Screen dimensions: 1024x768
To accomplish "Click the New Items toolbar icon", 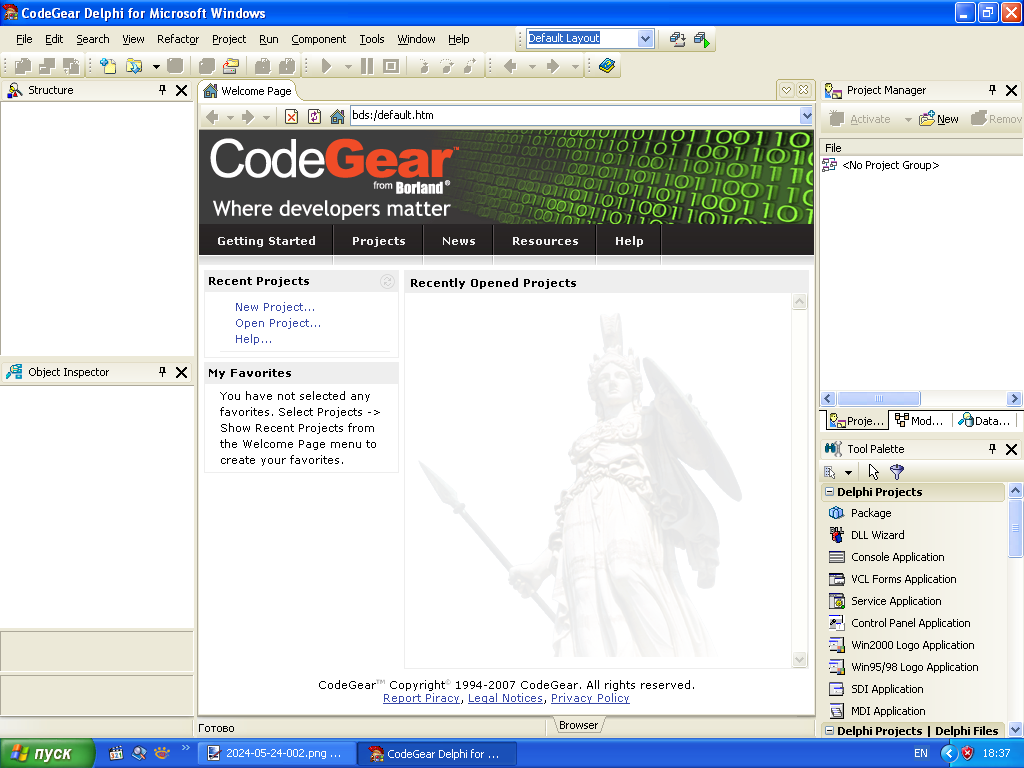I will (108, 66).
